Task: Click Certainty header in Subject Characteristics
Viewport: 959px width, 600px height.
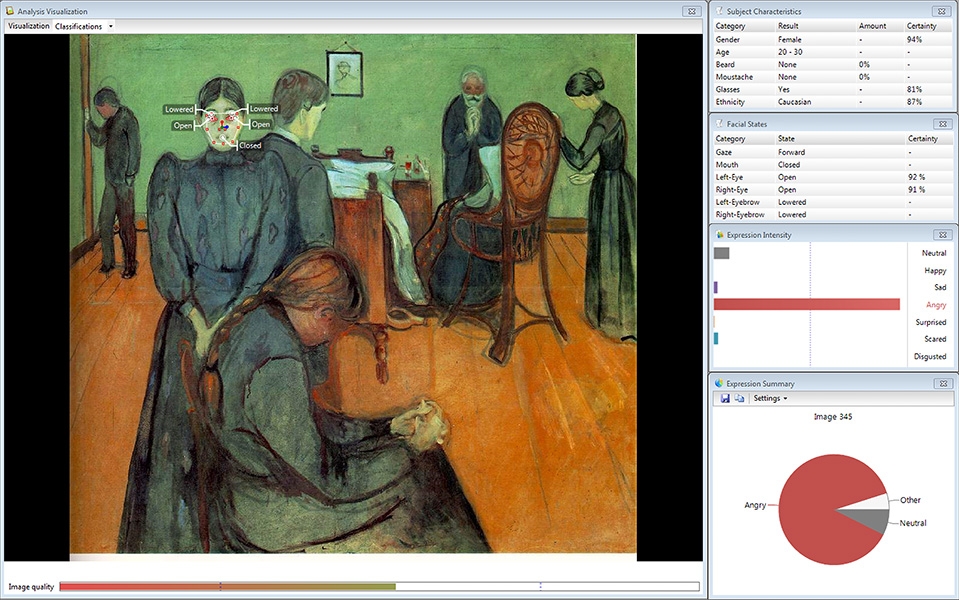Action: coord(921,26)
